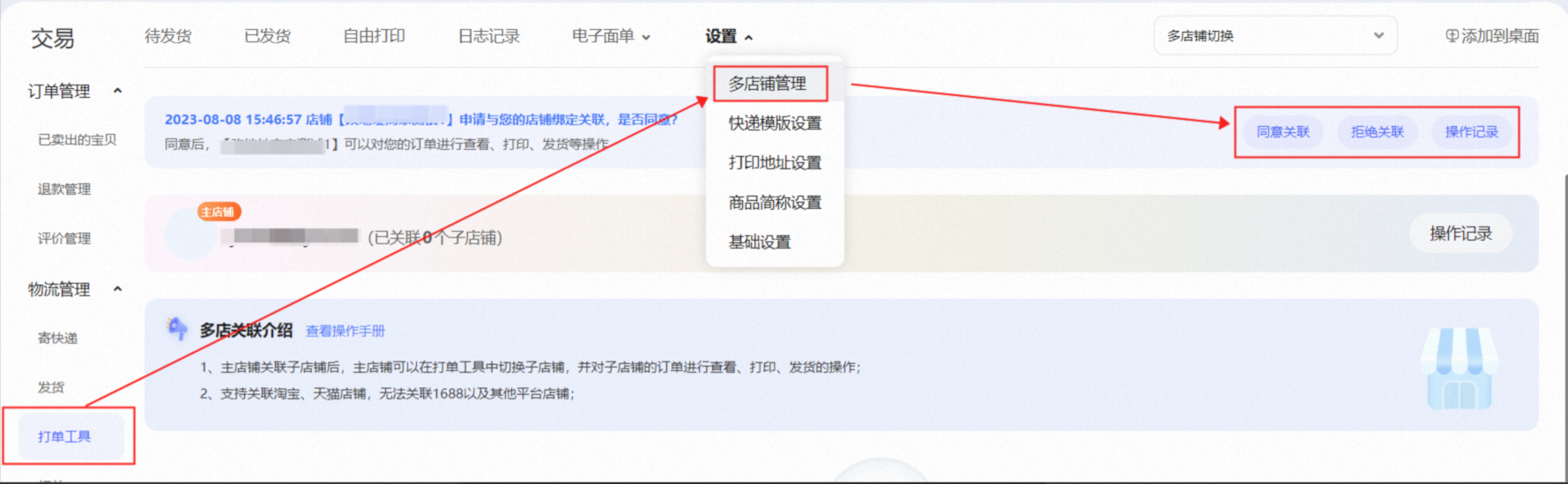Open the 查看操作手册 link

pyautogui.click(x=346, y=331)
